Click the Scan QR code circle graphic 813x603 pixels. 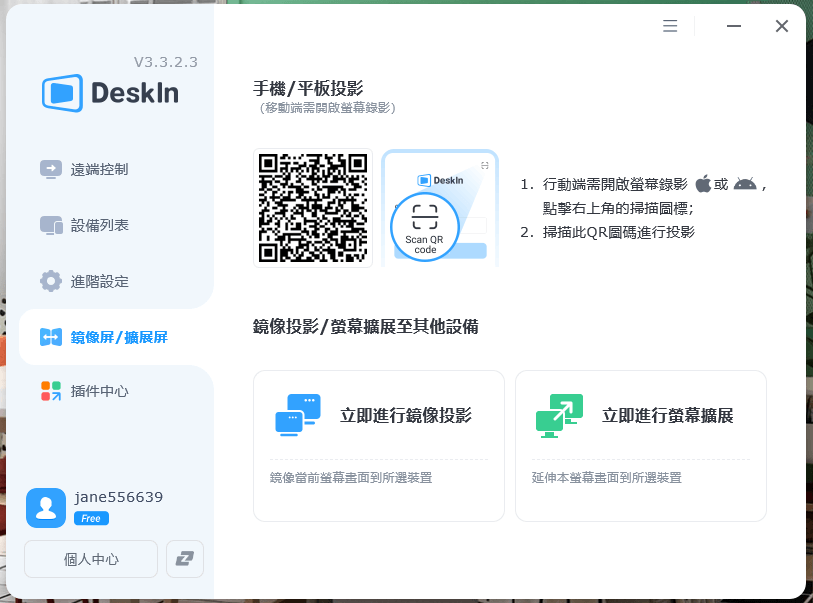tap(426, 227)
